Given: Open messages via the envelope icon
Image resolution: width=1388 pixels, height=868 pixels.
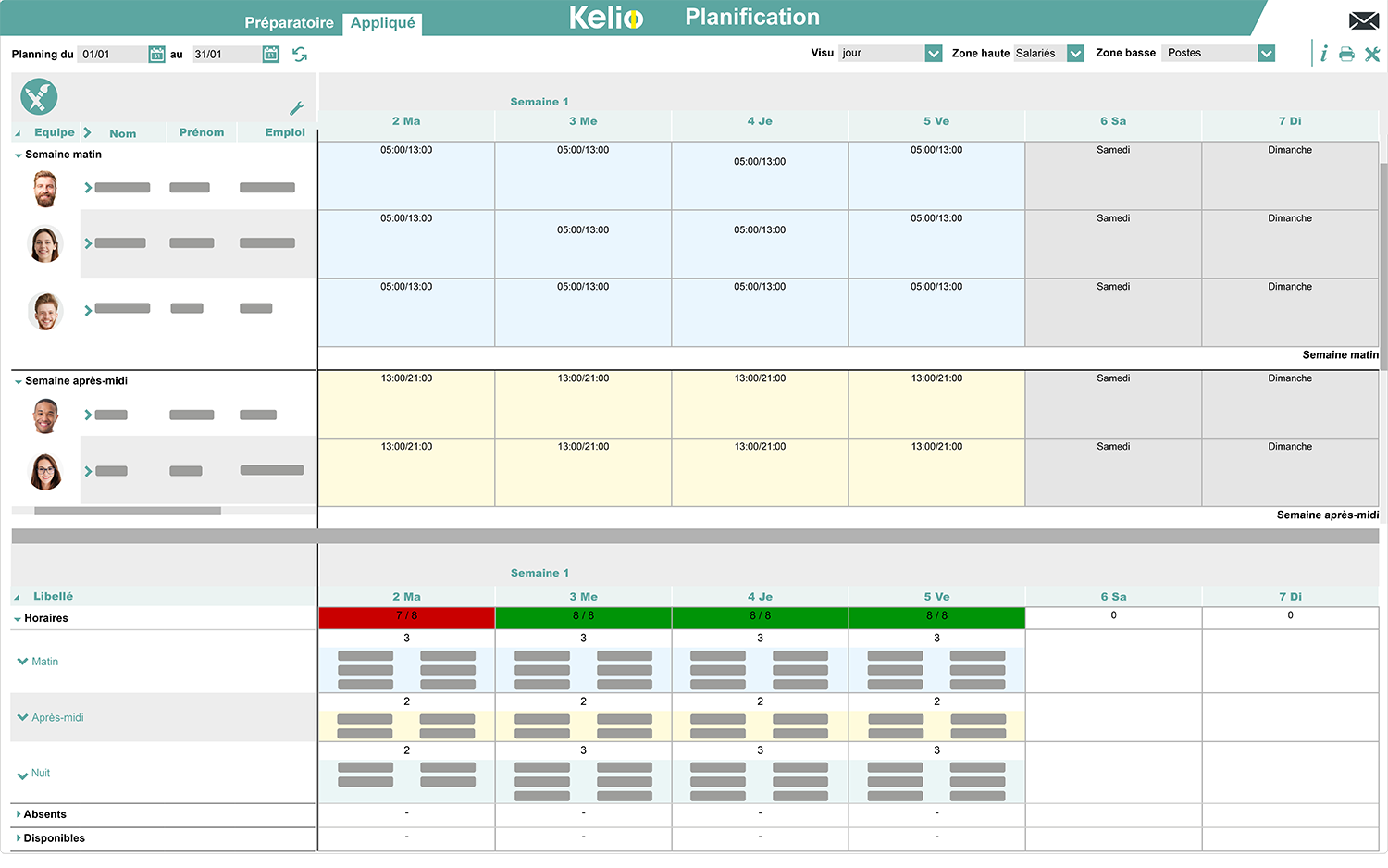Looking at the screenshot, I should (x=1364, y=19).
